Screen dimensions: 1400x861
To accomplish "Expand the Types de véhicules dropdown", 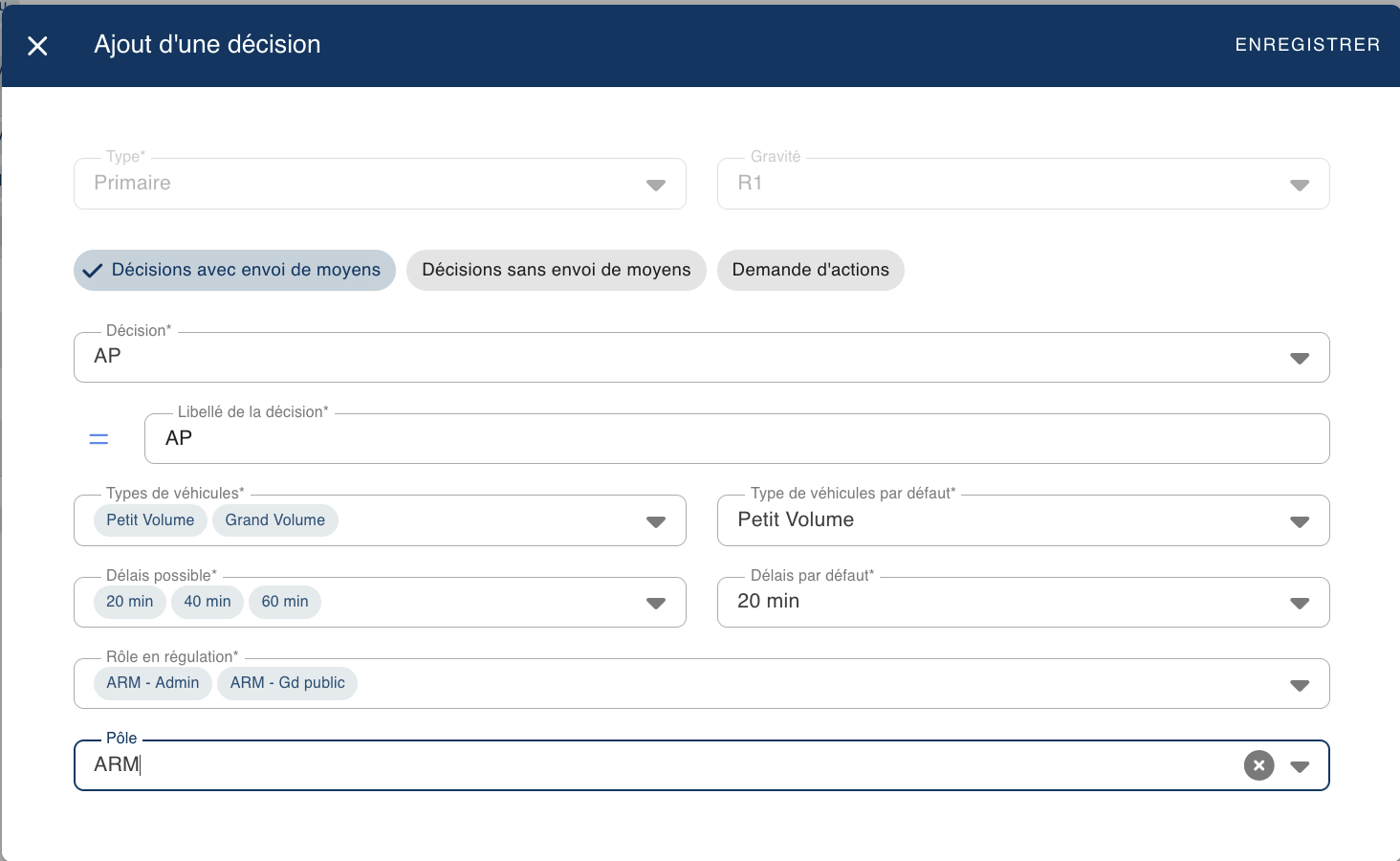I will [x=655, y=521].
